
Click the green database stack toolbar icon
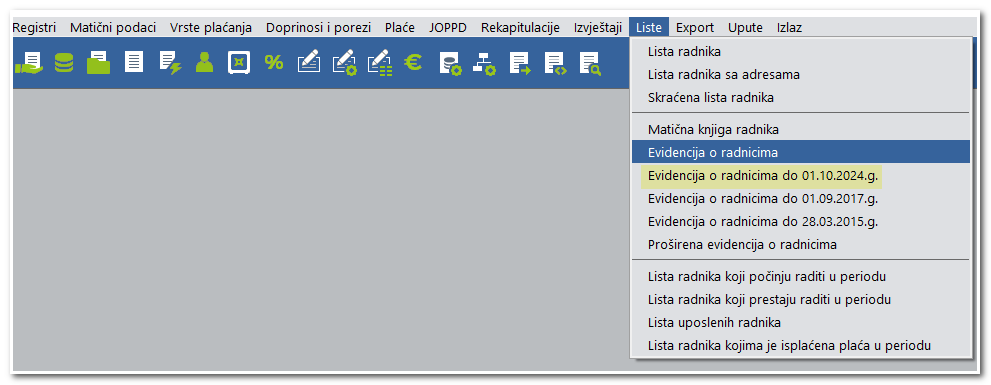[x=64, y=63]
